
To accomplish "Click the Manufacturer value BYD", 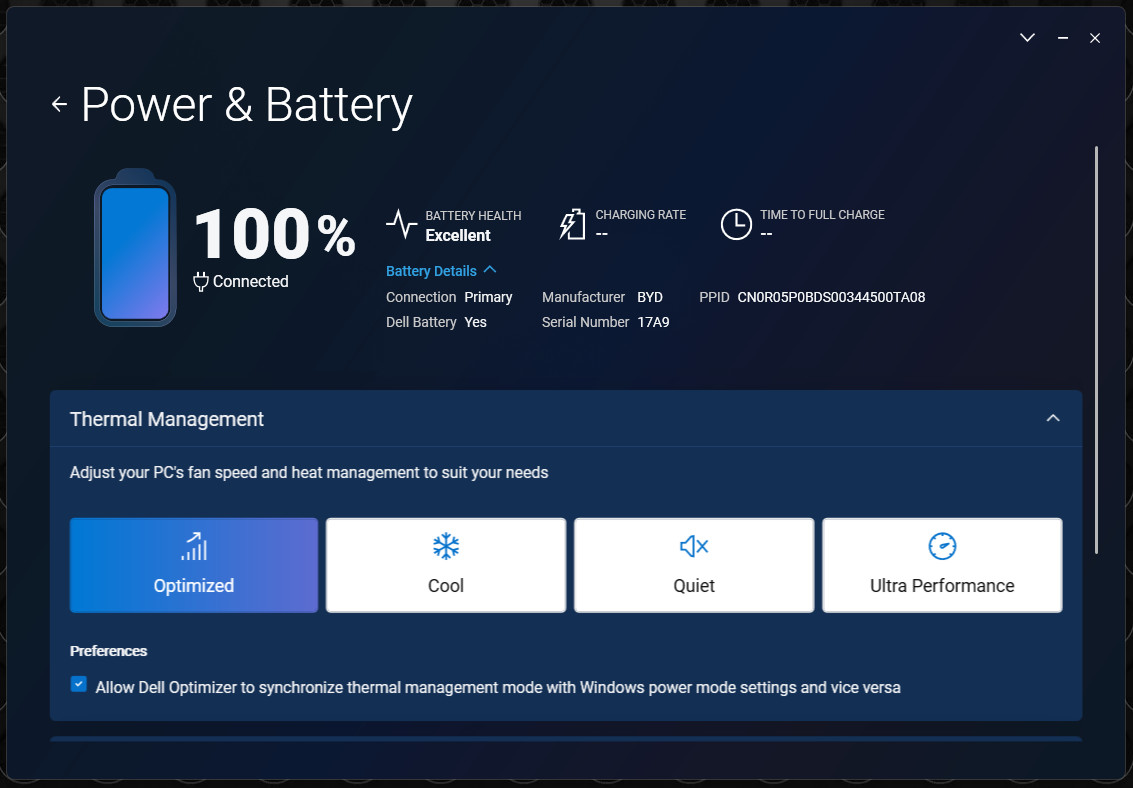I will (650, 298).
